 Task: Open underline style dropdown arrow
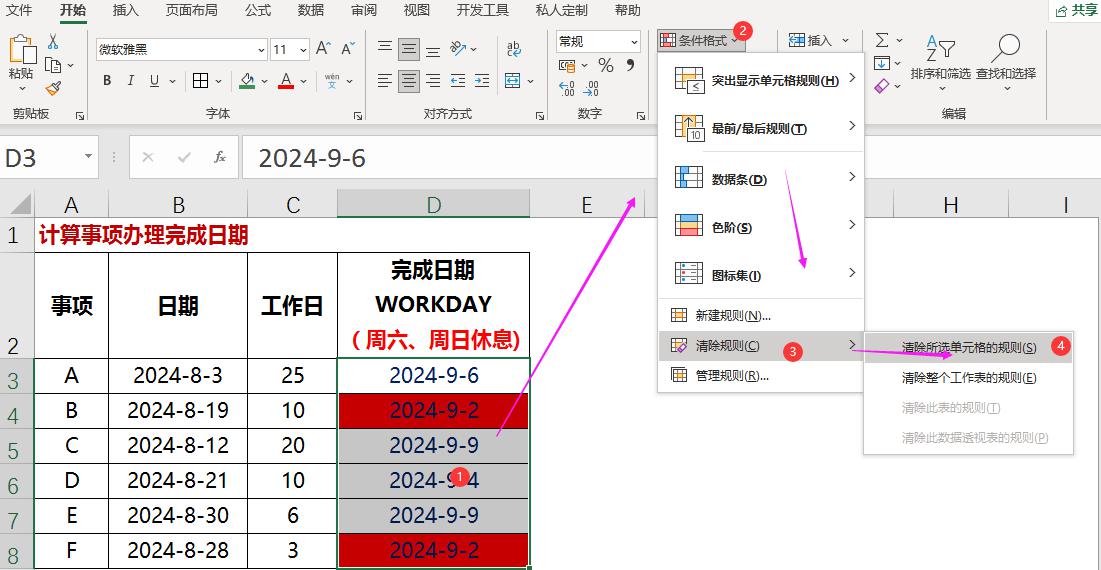(x=171, y=81)
